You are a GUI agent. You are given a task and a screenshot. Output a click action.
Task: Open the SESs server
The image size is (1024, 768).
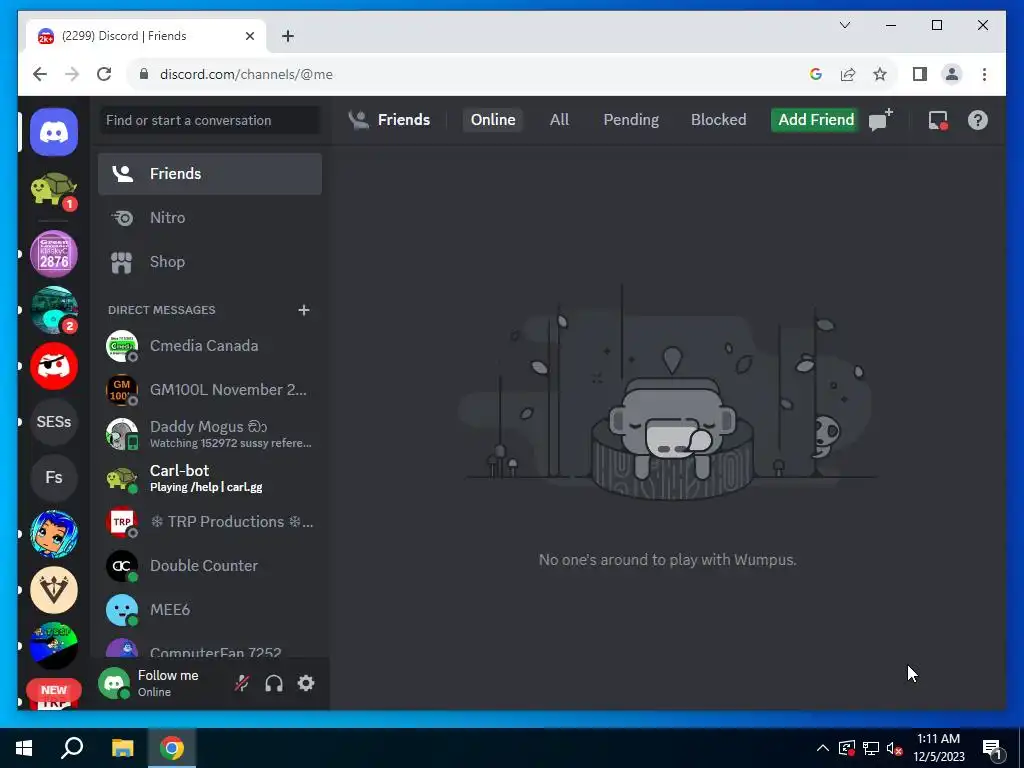(54, 422)
